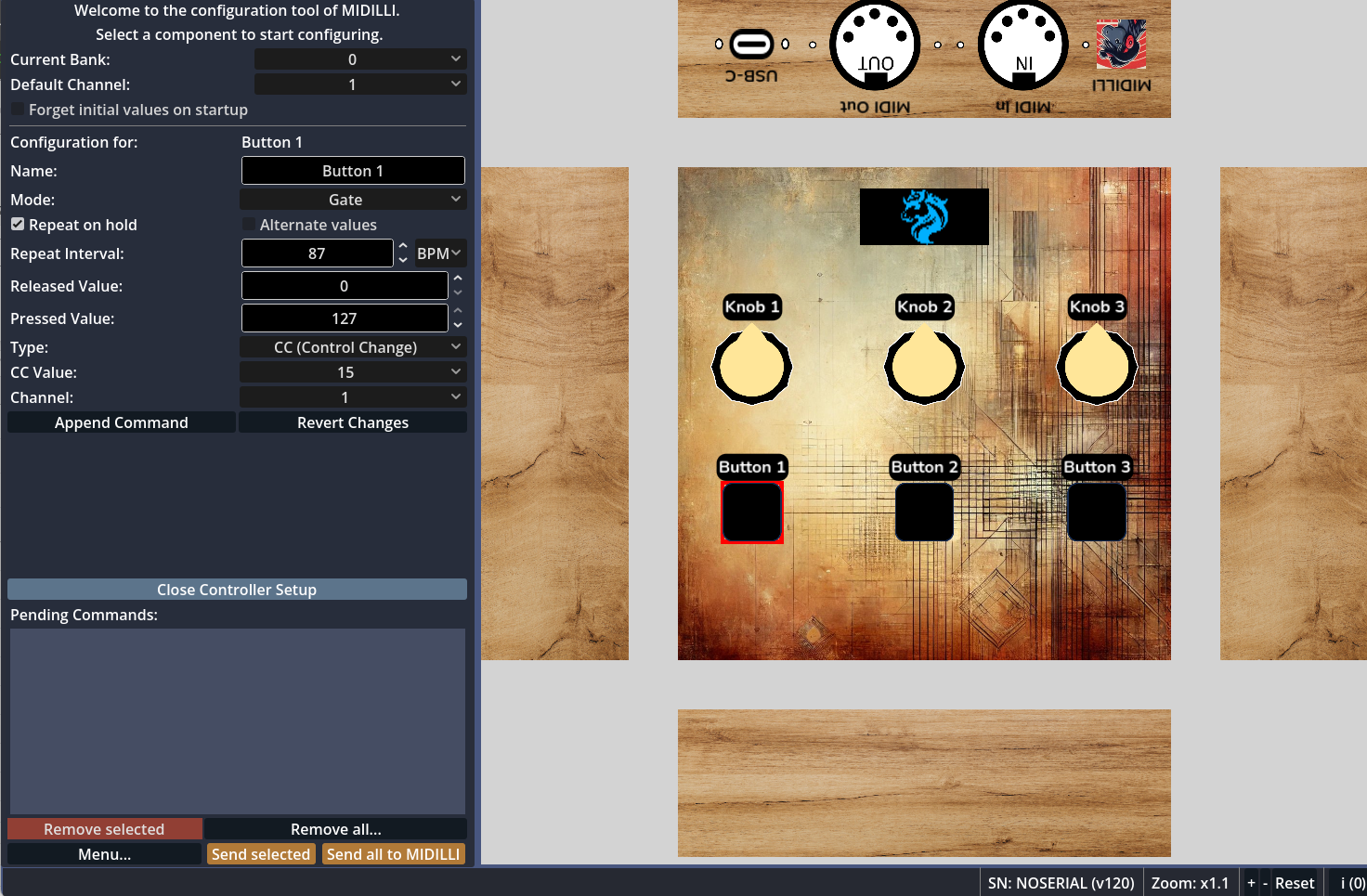Click Close Controller Setup

[x=237, y=590]
